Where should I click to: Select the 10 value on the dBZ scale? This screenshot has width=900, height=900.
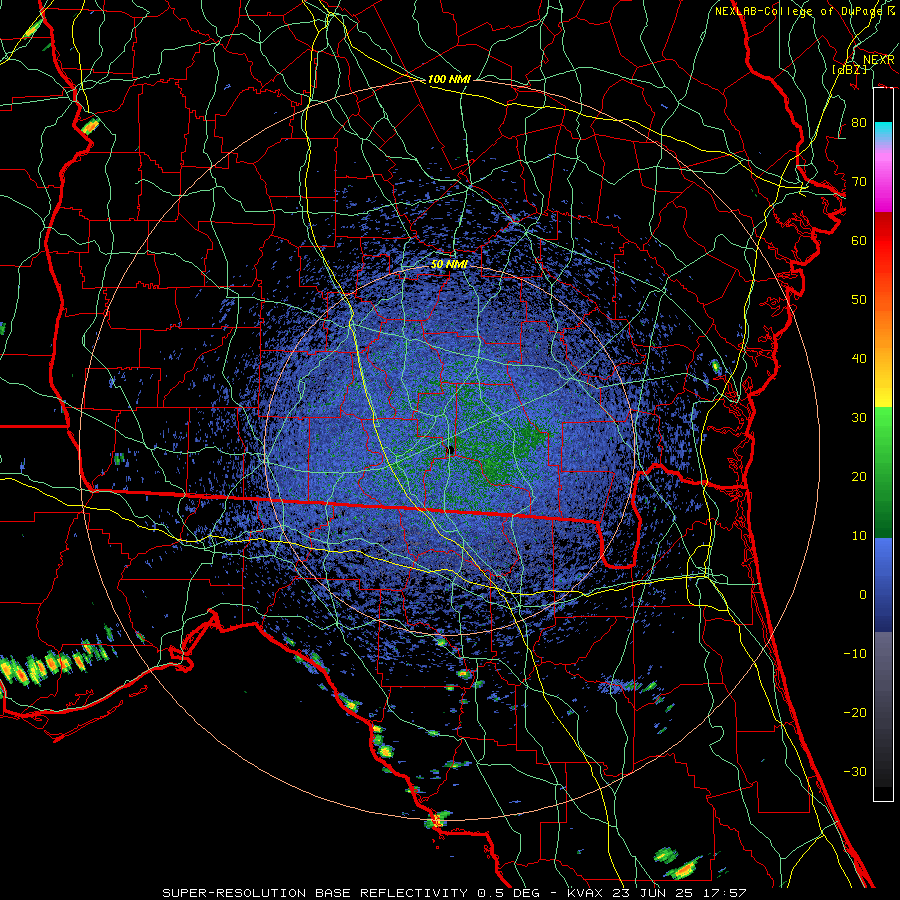859,536
